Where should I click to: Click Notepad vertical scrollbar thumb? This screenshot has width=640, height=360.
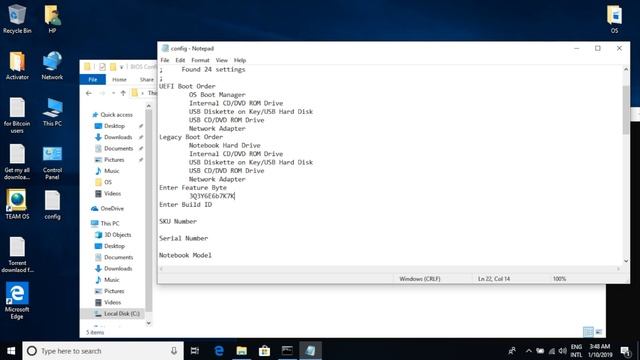pos(625,109)
